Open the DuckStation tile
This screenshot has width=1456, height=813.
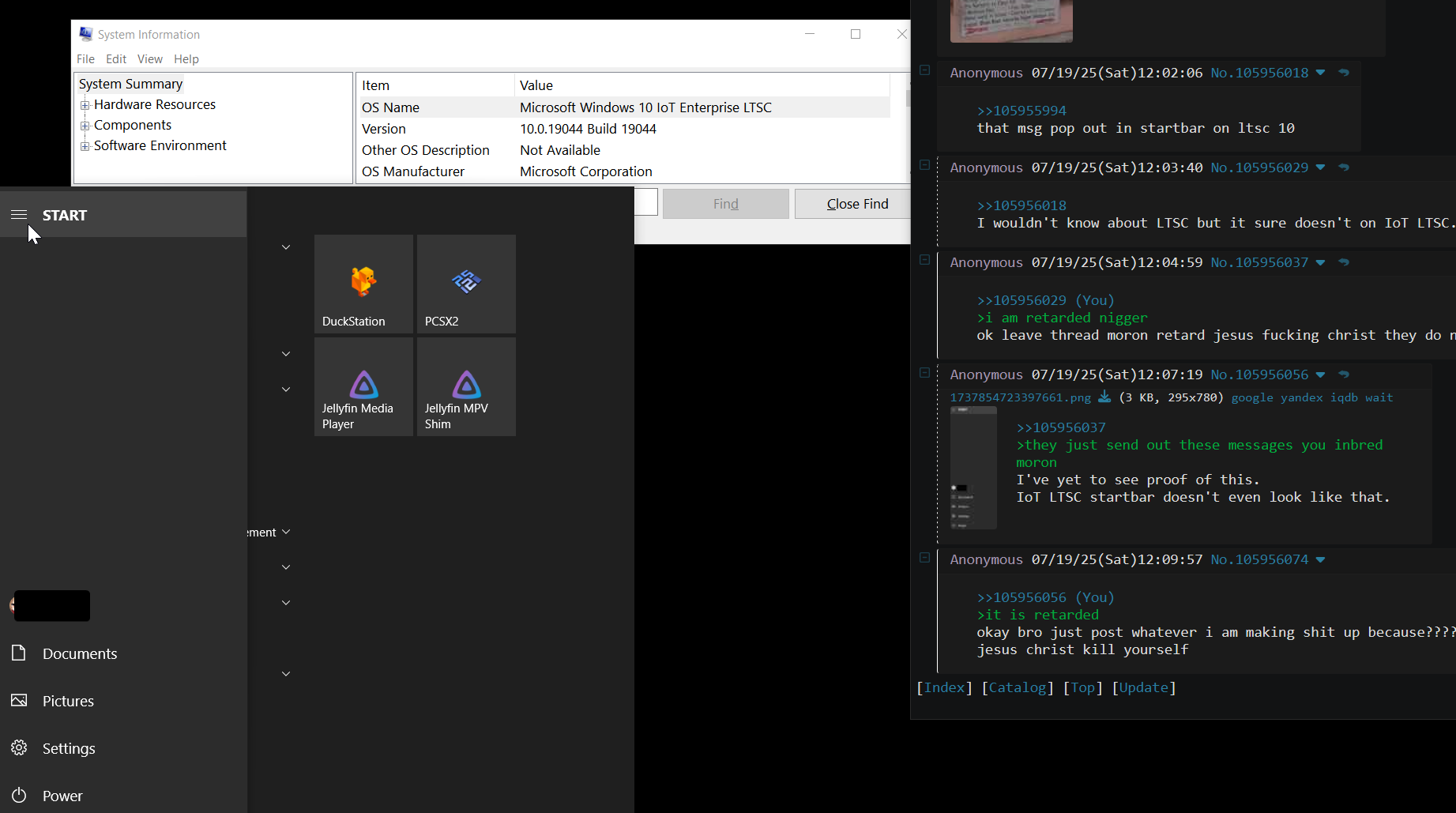point(363,284)
